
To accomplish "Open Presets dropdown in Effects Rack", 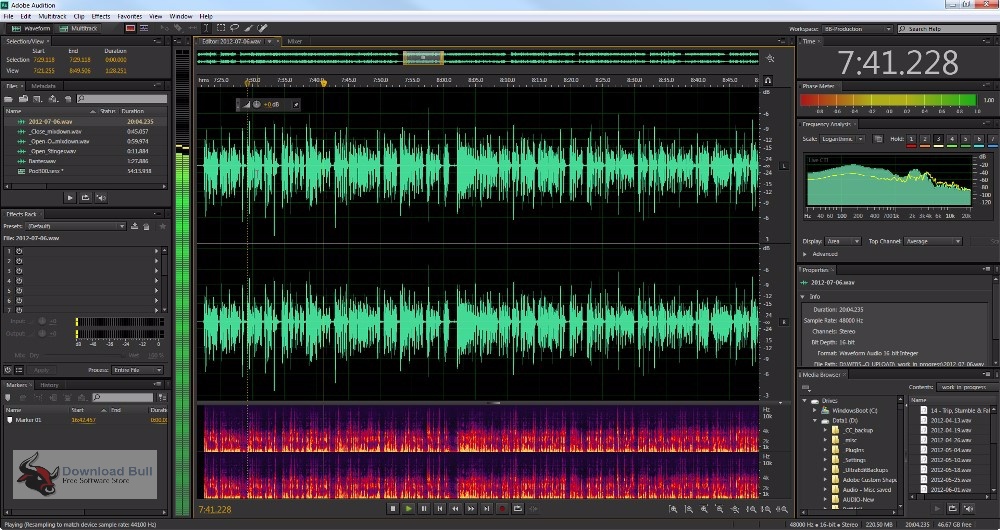I will click(76, 226).
